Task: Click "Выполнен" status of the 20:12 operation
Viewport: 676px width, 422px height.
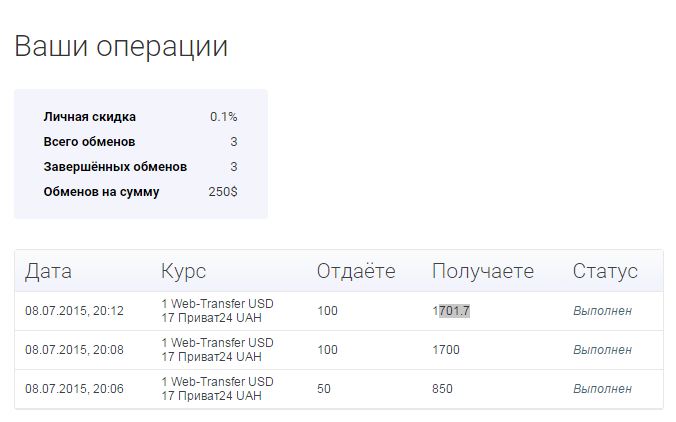Action: [x=602, y=311]
